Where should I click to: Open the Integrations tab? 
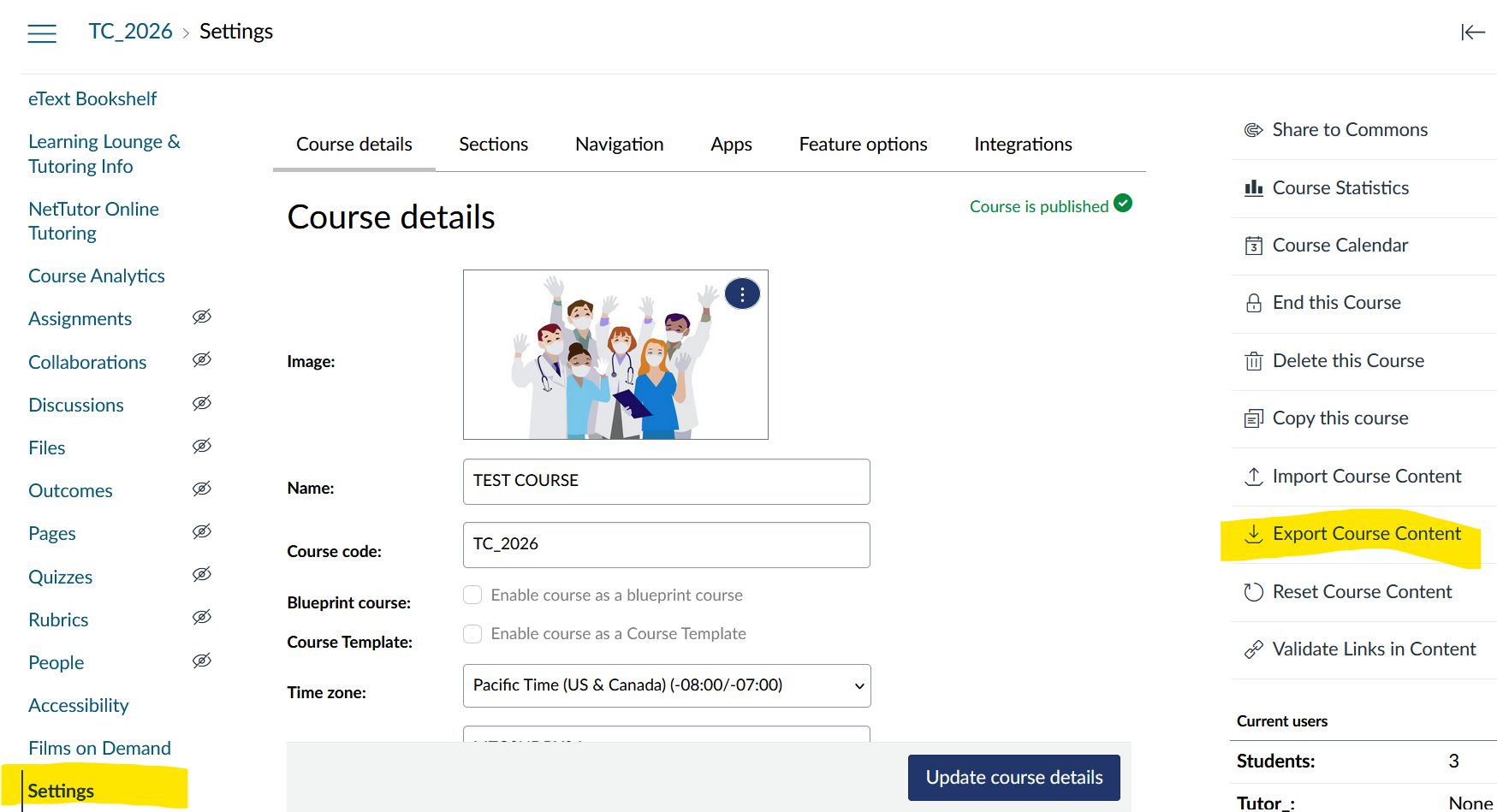[x=1023, y=145]
